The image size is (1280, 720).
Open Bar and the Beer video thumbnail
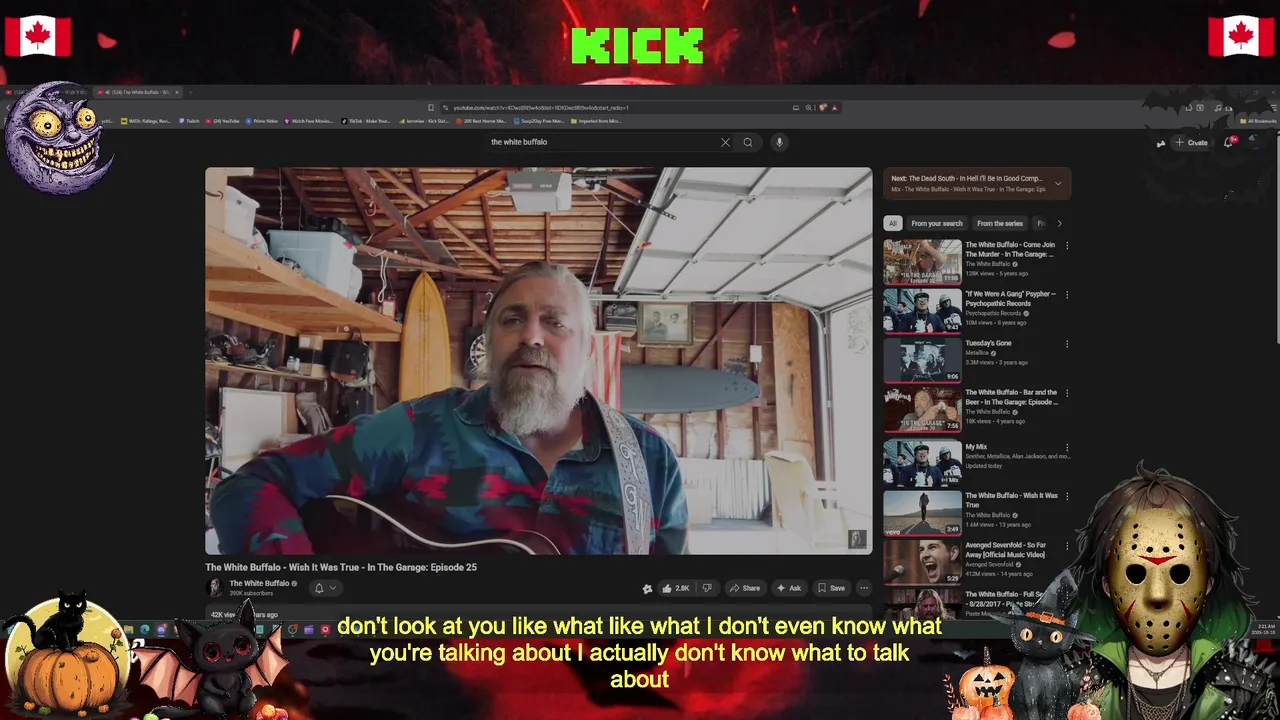click(x=922, y=410)
